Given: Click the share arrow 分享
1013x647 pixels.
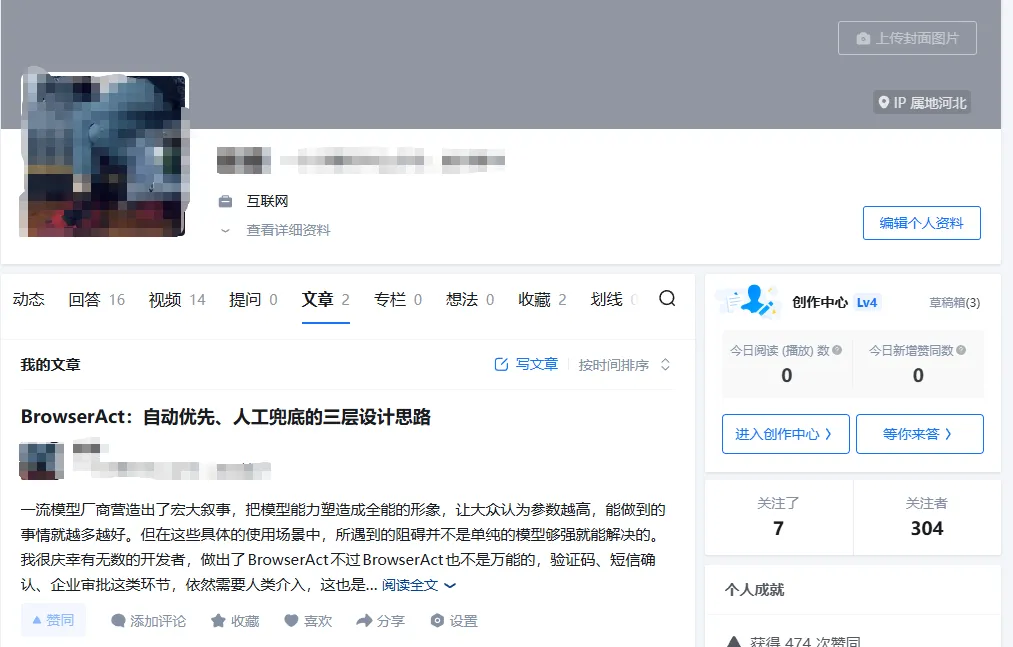Looking at the screenshot, I should 381,621.
